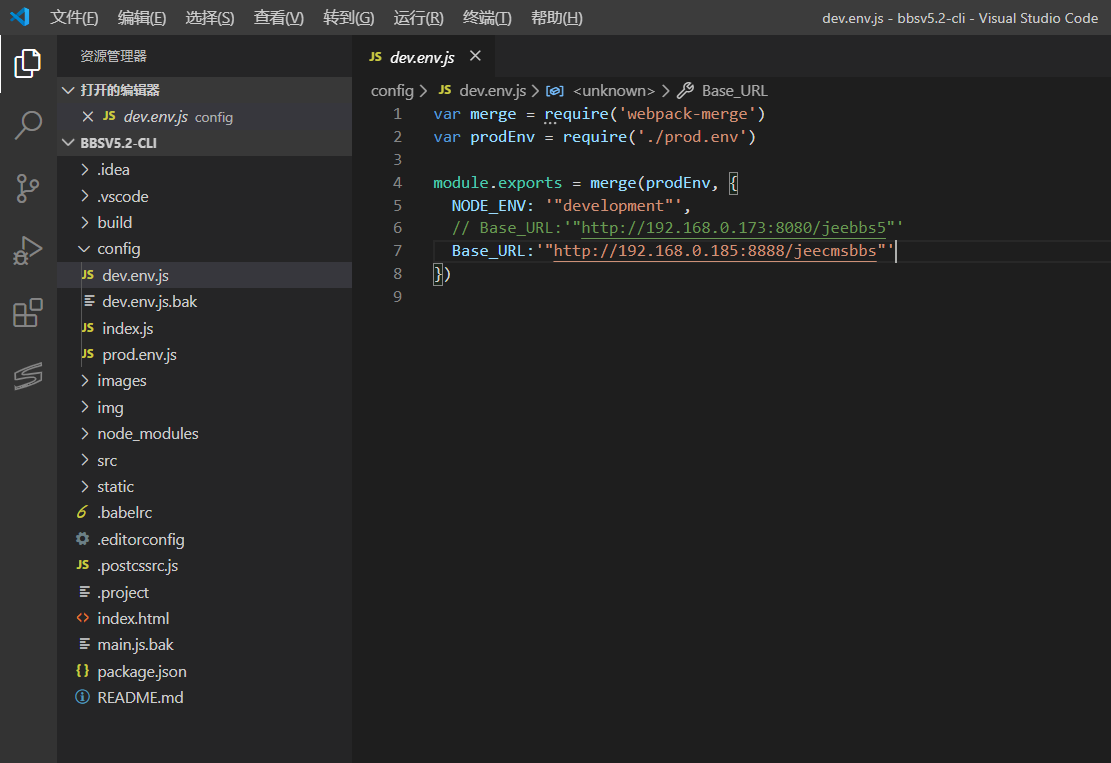Open the 终端(T) menu
The height and width of the screenshot is (763, 1111).
coord(487,18)
